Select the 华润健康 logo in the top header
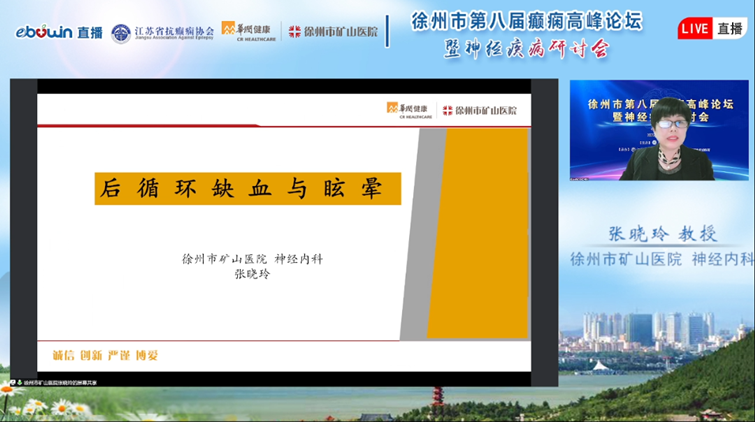This screenshot has width=755, height=422. 246,31
